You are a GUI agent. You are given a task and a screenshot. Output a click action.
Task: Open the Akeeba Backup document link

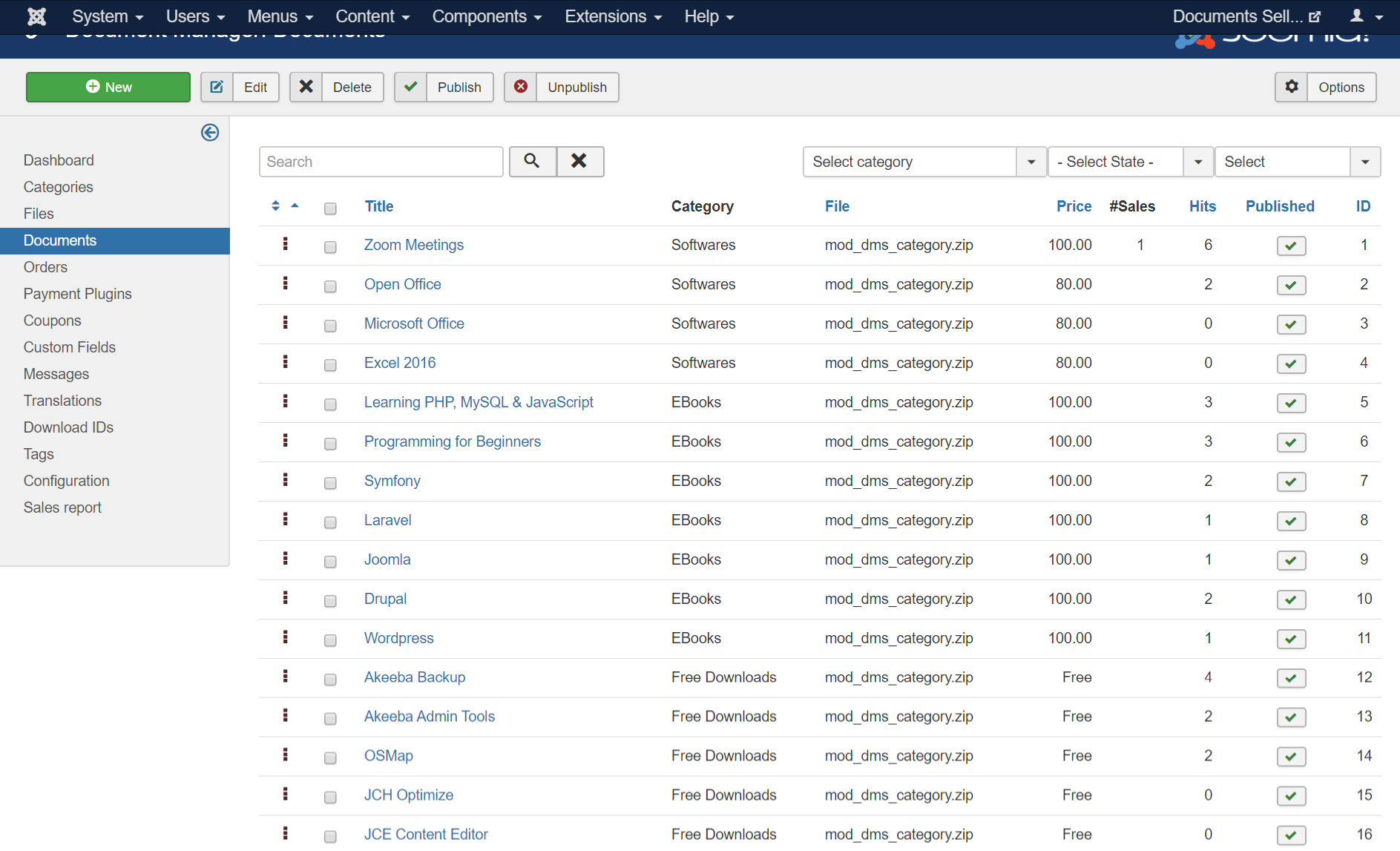[x=415, y=677]
